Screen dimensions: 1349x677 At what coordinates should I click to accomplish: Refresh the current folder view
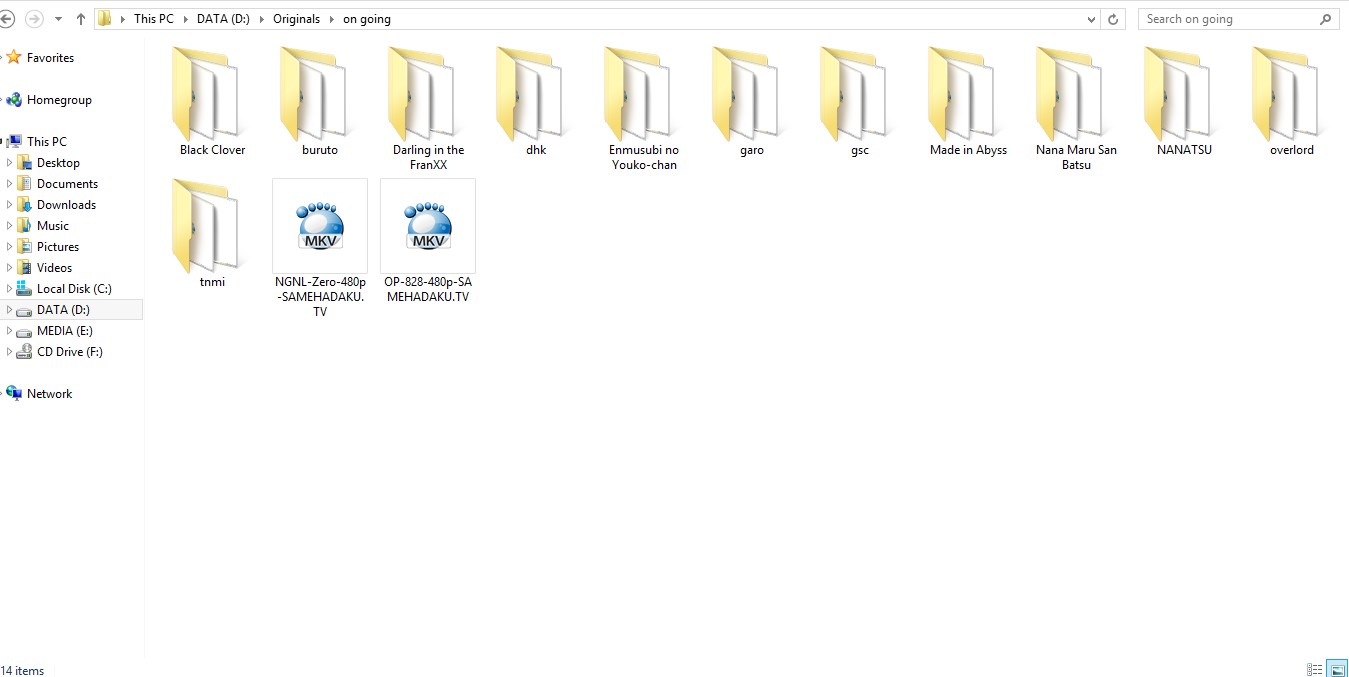[1113, 19]
